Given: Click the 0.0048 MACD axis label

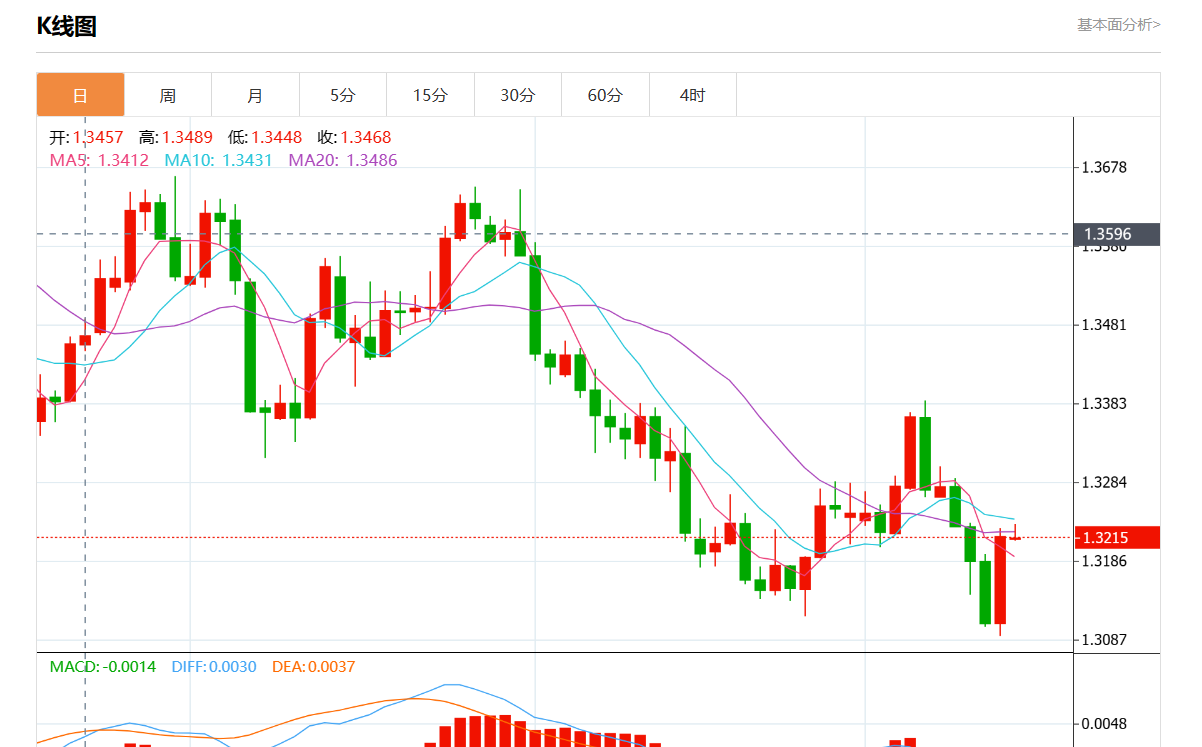Looking at the screenshot, I should 1105,724.
